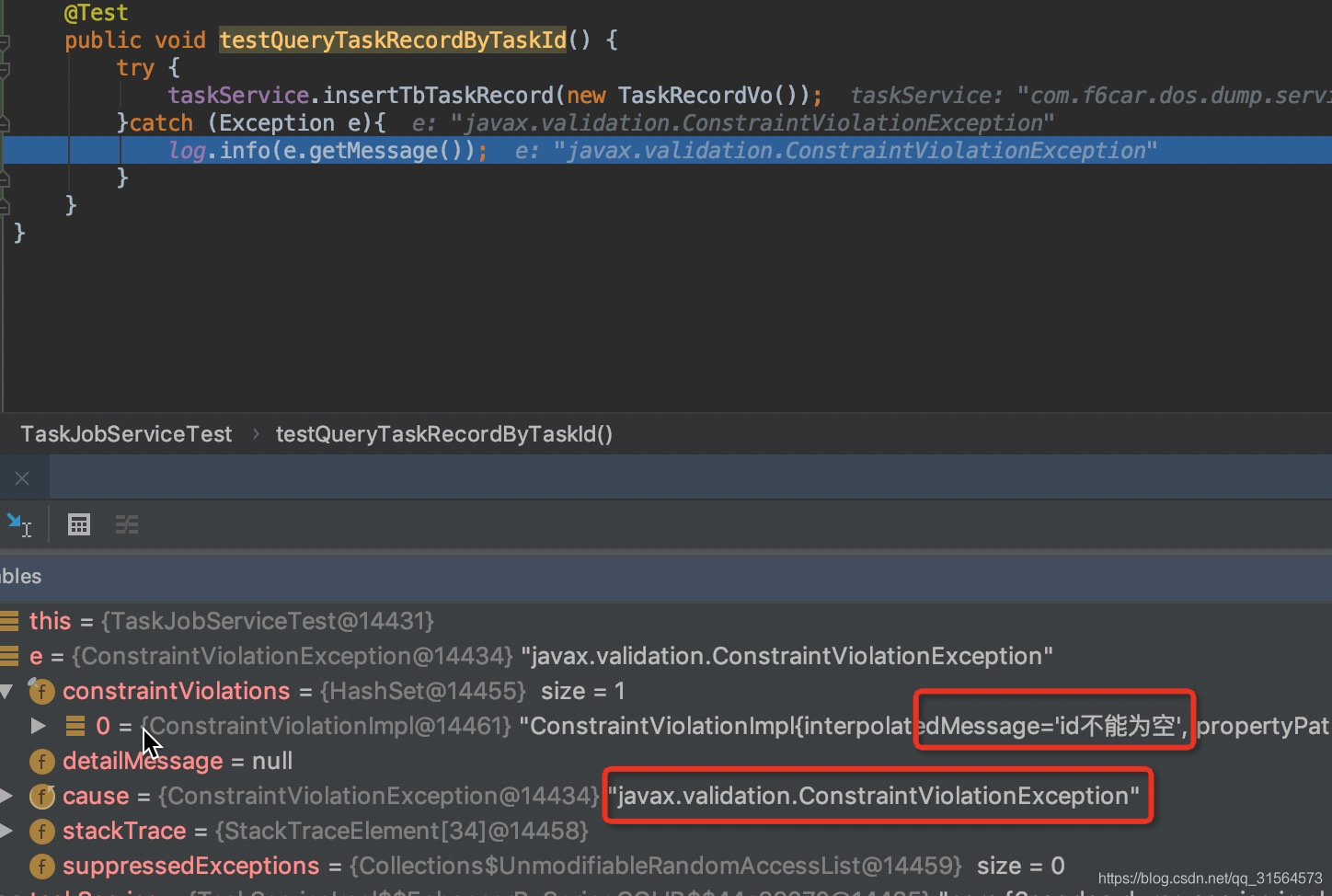Click TaskJobServiceTest breadcrumb
1332x896 pixels.
[127, 434]
